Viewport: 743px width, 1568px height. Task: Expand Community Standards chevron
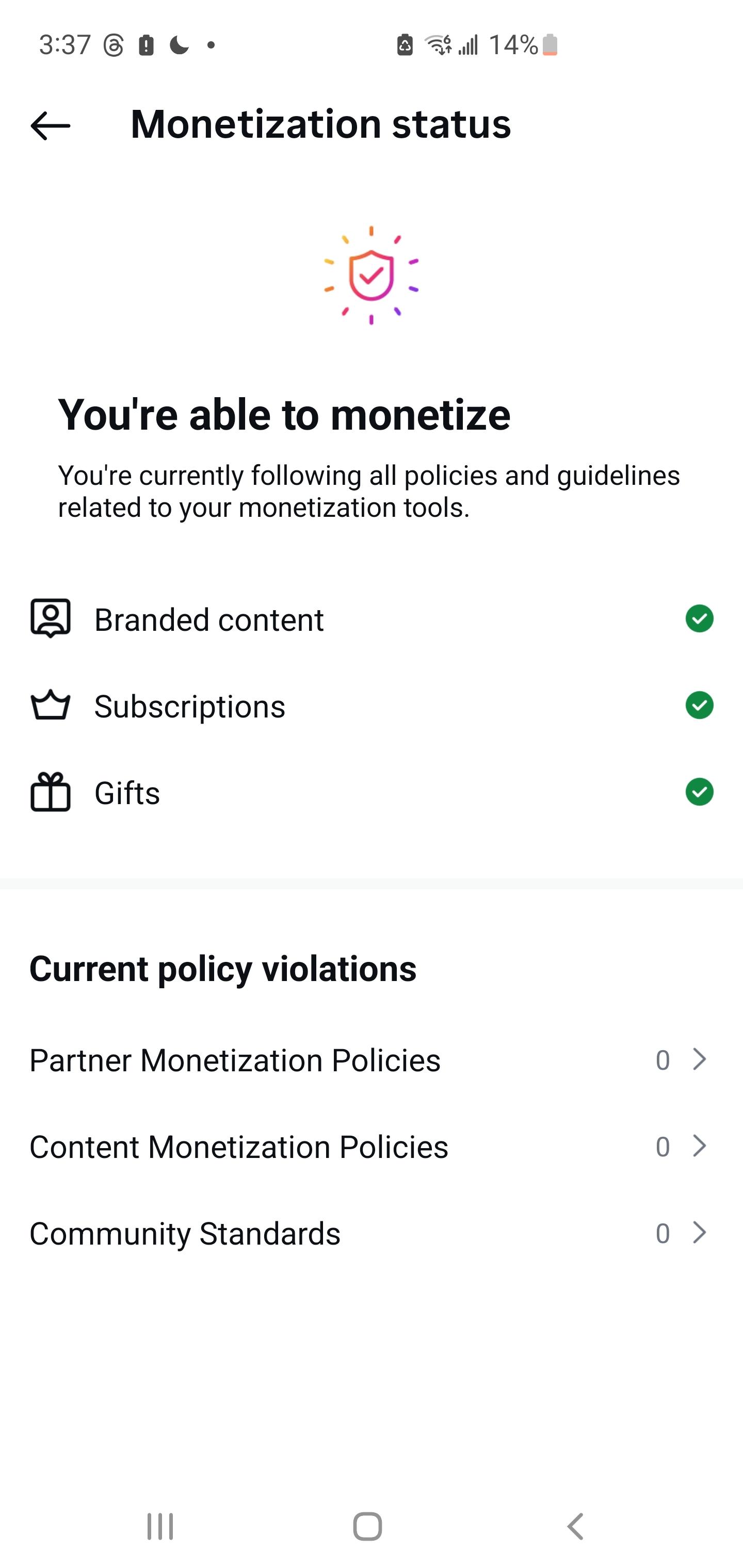700,1233
